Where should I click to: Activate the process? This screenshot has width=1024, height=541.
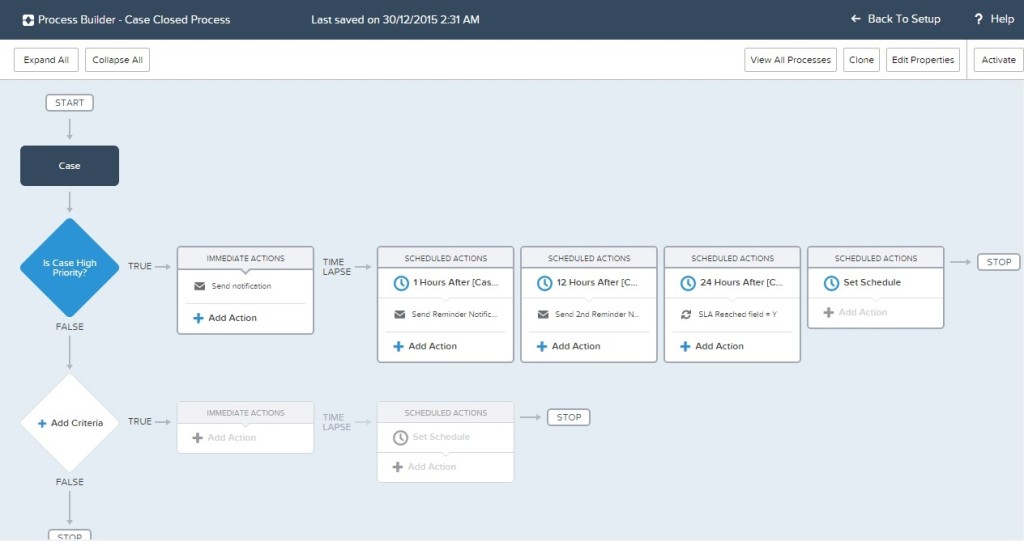click(x=999, y=59)
